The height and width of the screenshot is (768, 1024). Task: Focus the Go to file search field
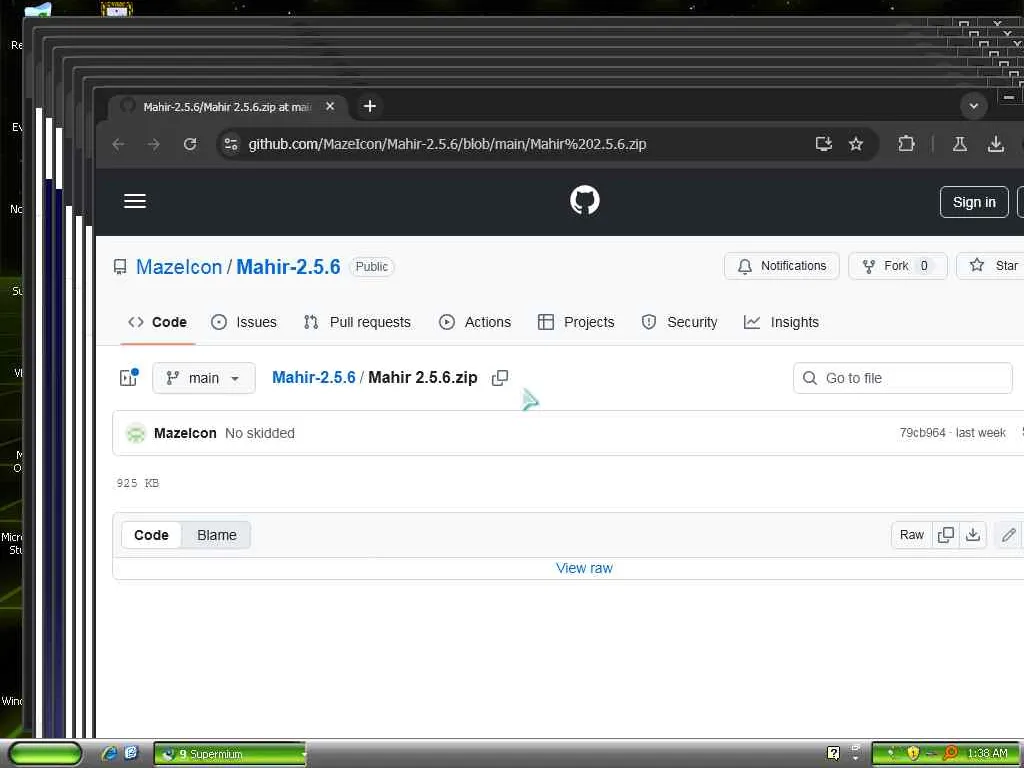click(903, 378)
